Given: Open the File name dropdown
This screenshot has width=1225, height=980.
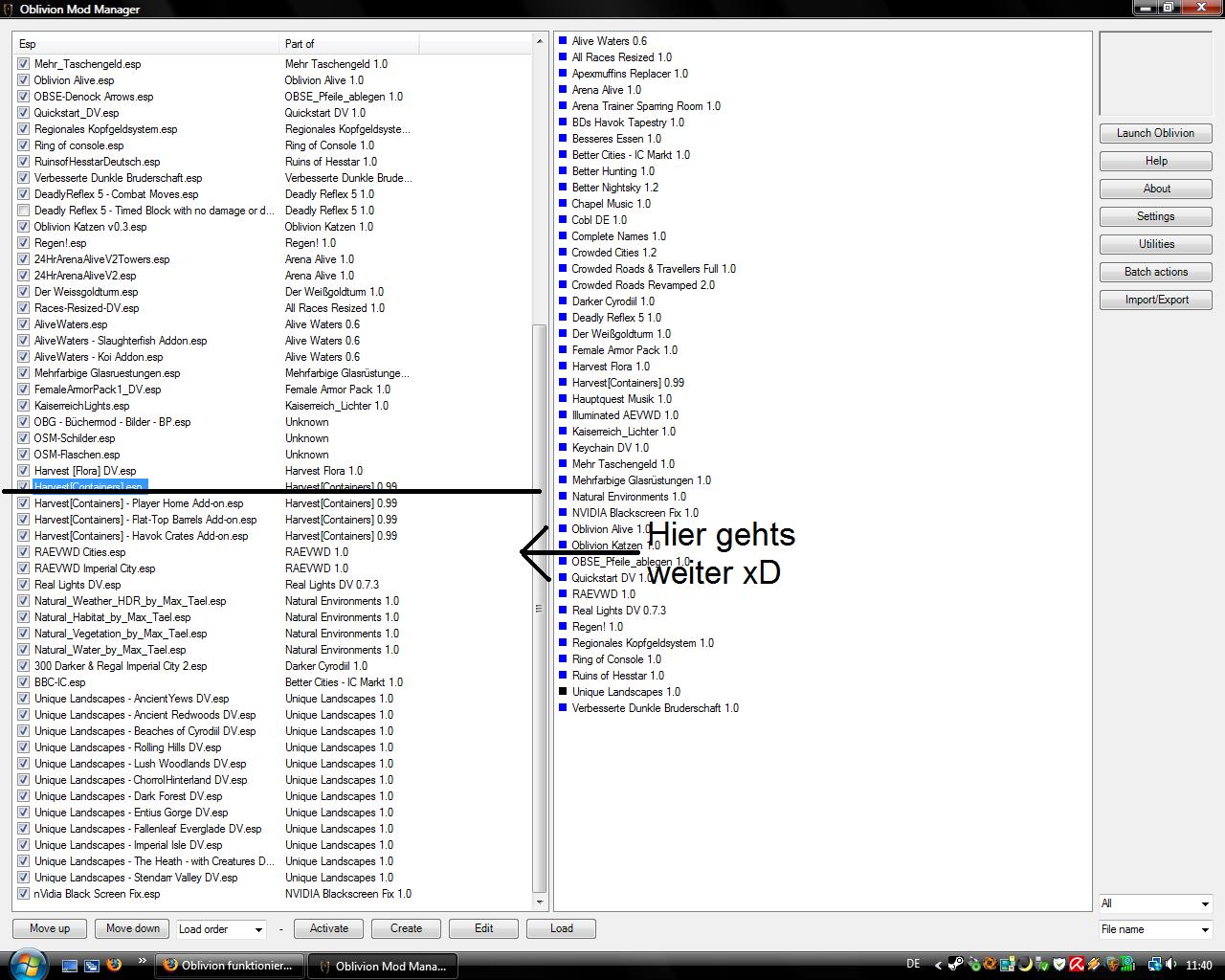Looking at the screenshot, I should pos(1155,929).
